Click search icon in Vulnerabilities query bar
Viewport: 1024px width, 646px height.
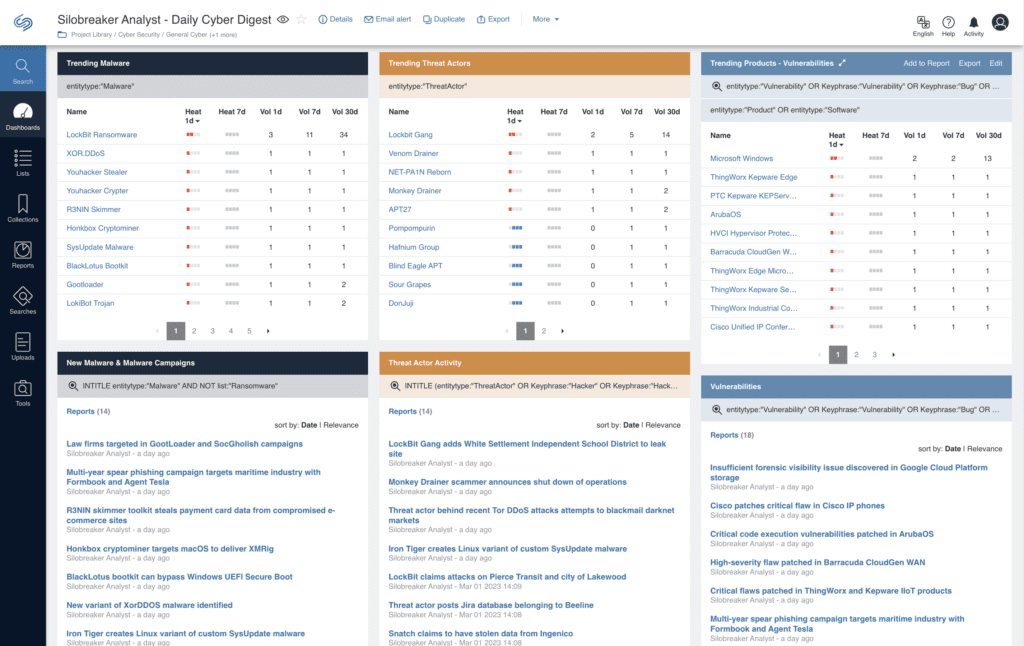(716, 410)
